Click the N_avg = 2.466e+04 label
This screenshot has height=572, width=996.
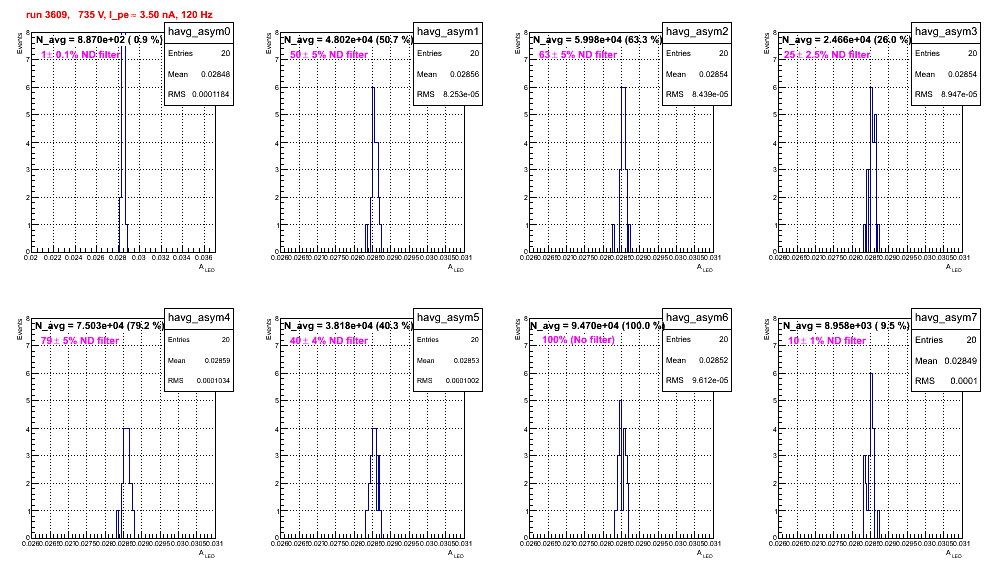pos(845,39)
